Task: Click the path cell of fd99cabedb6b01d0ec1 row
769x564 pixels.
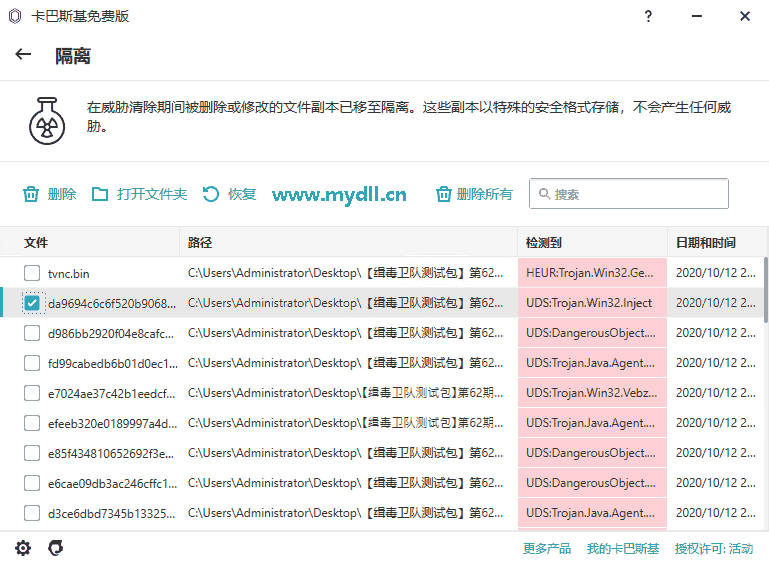Action: point(349,363)
